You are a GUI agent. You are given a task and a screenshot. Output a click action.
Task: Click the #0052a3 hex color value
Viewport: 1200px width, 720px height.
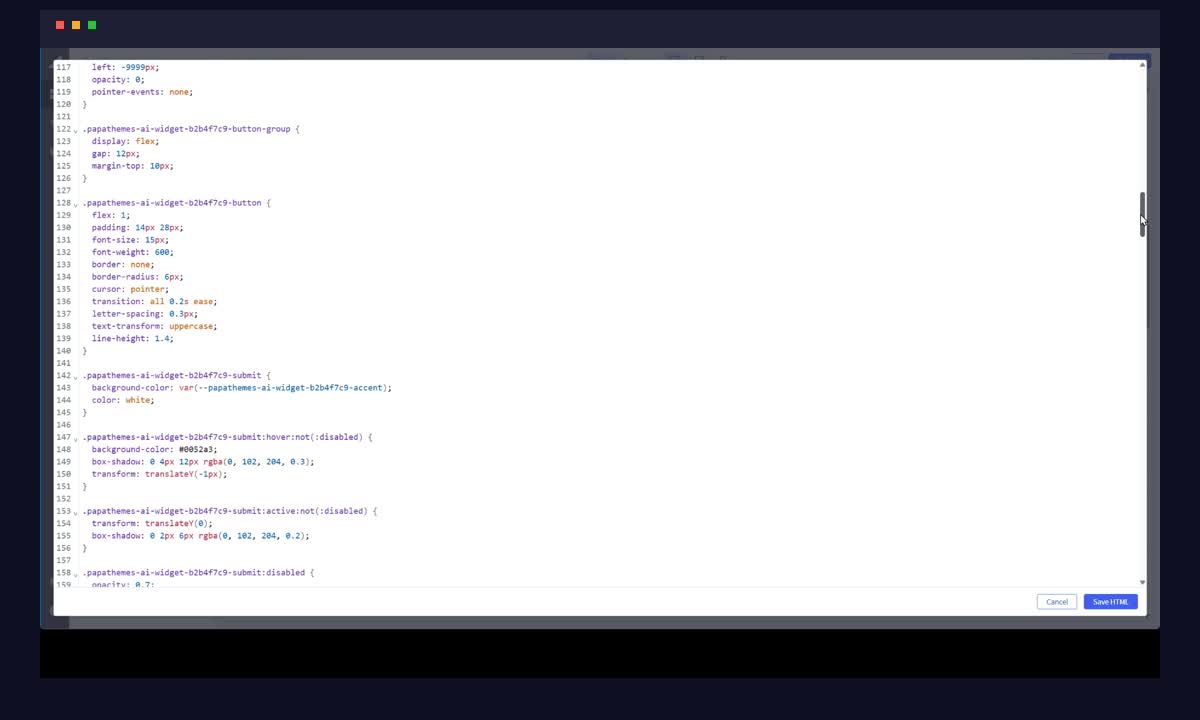tap(199, 449)
